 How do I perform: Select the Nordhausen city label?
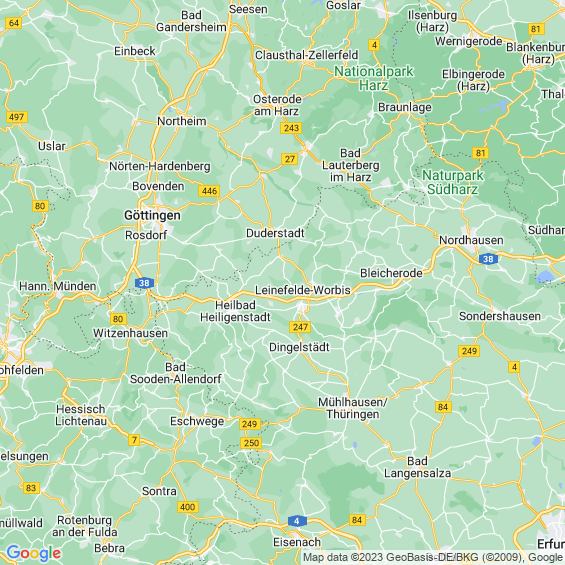[x=471, y=240]
